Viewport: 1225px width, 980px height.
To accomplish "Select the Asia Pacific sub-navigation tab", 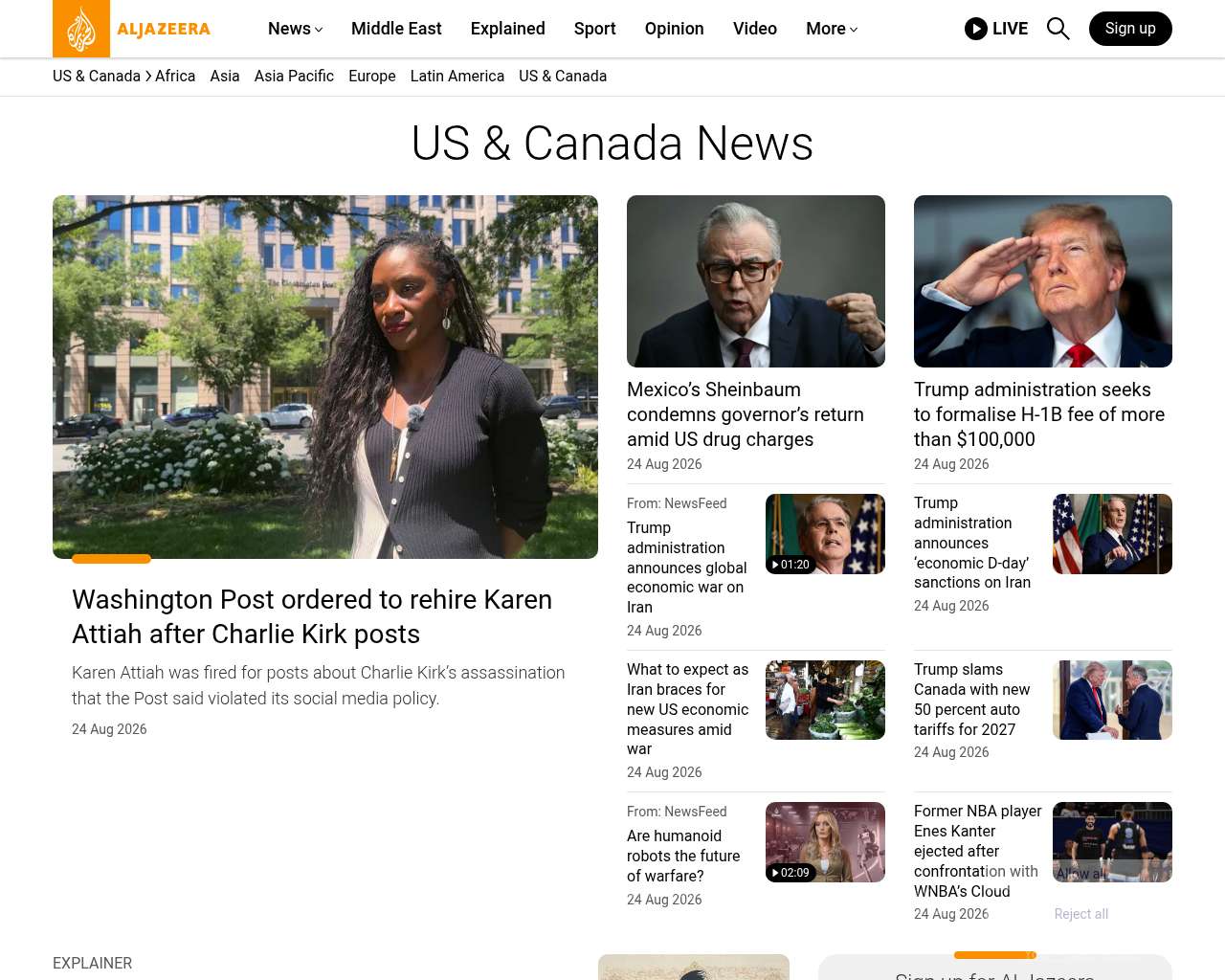I will pos(294,77).
